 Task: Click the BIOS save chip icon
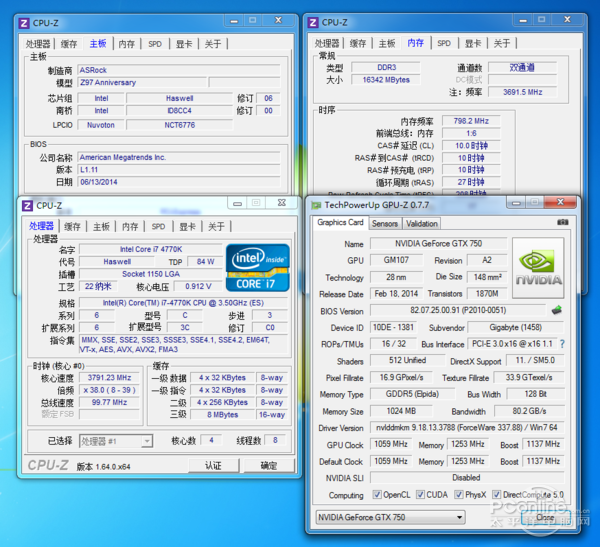point(557,310)
